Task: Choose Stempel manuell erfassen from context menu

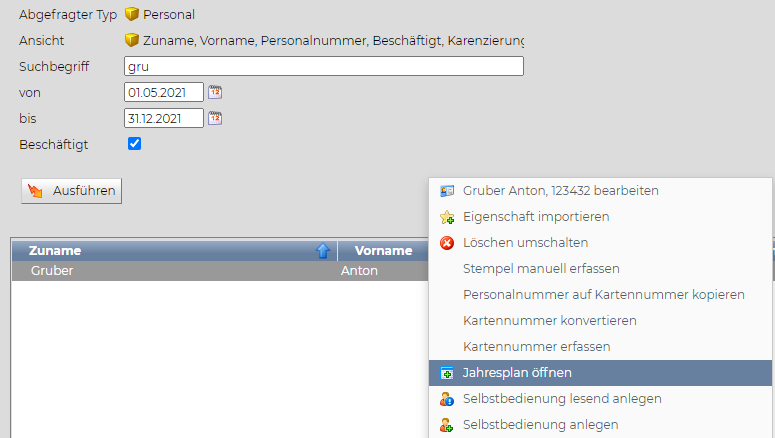Action: click(541, 269)
